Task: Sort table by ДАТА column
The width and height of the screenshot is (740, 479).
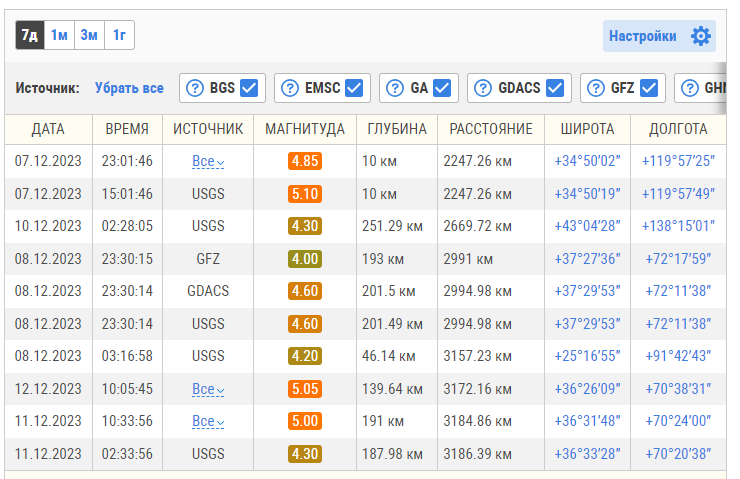Action: [x=48, y=129]
